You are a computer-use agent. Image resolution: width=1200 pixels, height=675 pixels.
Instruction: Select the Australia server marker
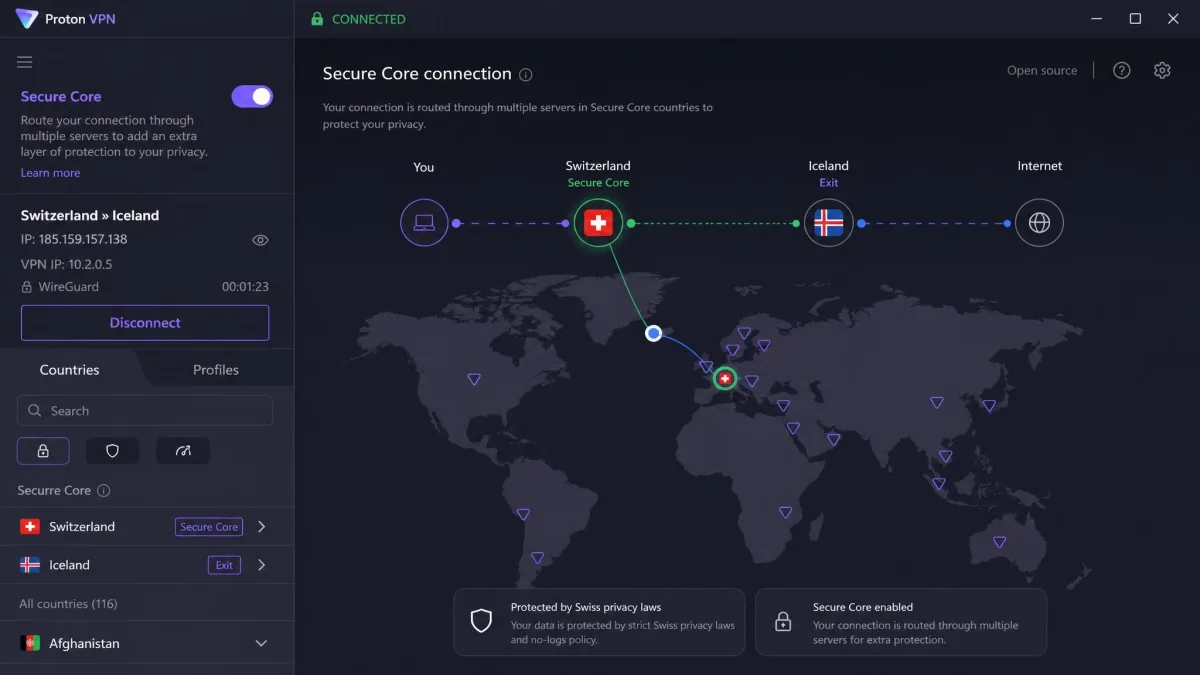click(999, 542)
